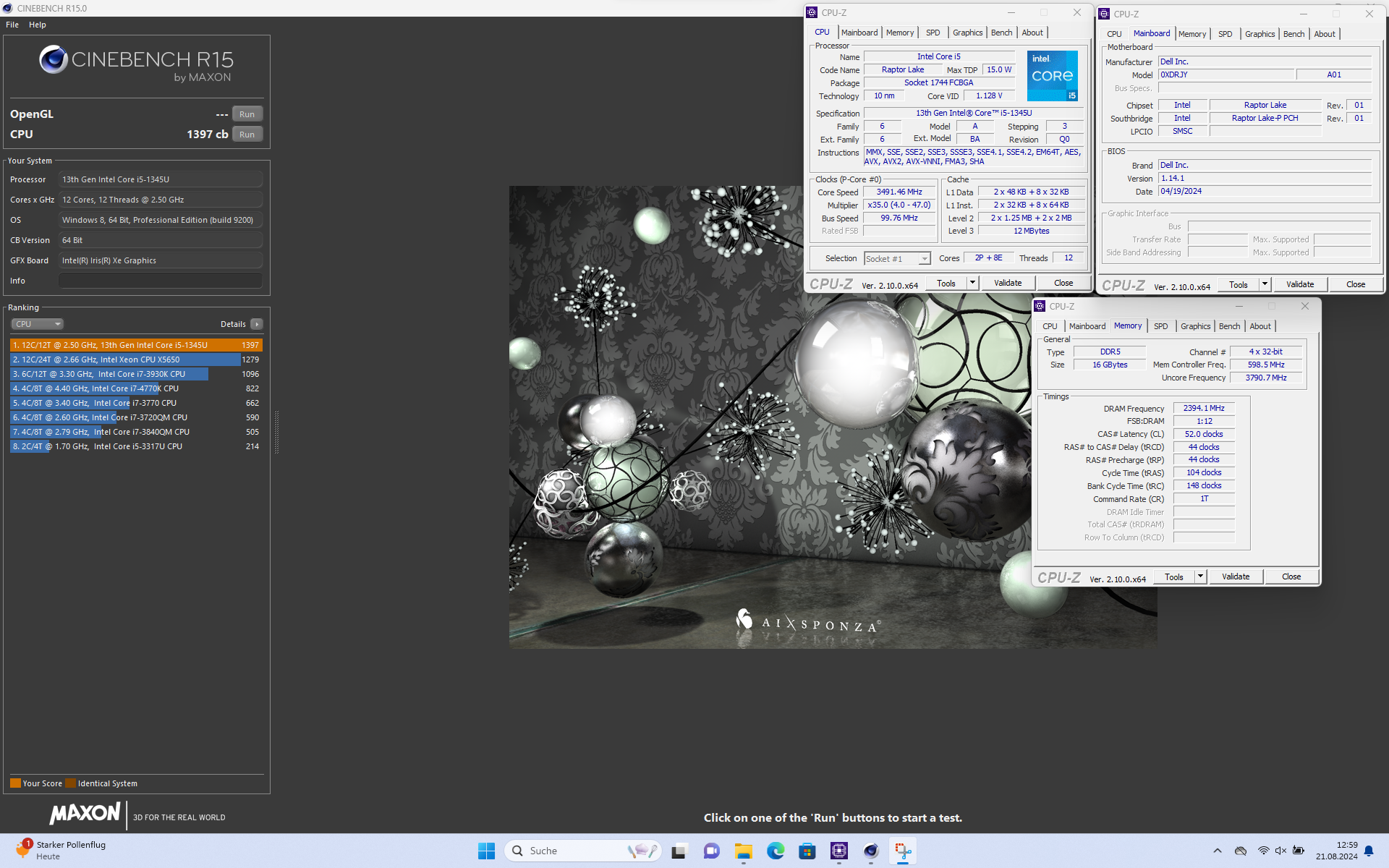Select ranking row 1 i5-1345U score 1397
Screen dimensions: 1389x868
(x=136, y=345)
